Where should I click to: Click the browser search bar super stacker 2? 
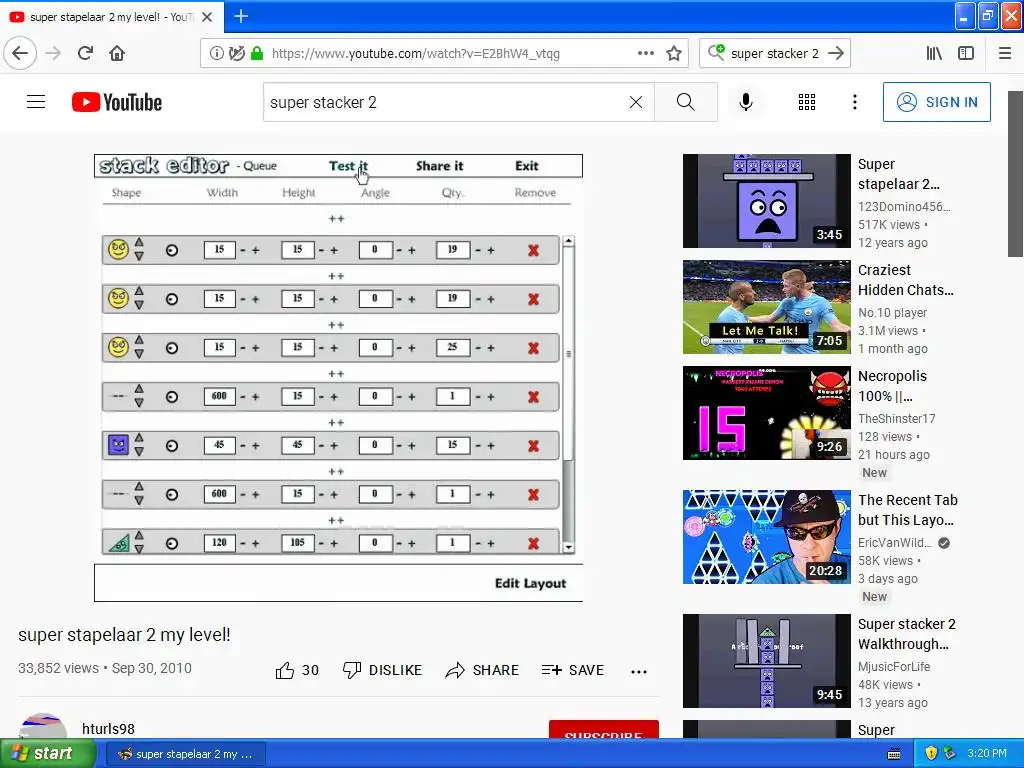coord(775,54)
